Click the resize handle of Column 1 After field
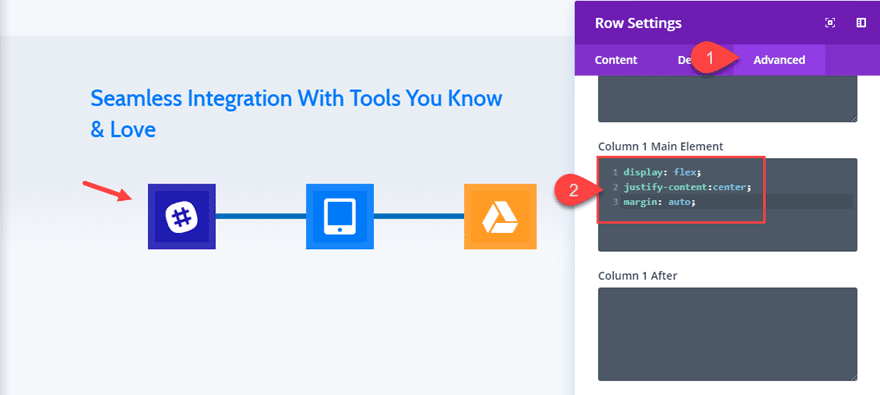 [853, 378]
